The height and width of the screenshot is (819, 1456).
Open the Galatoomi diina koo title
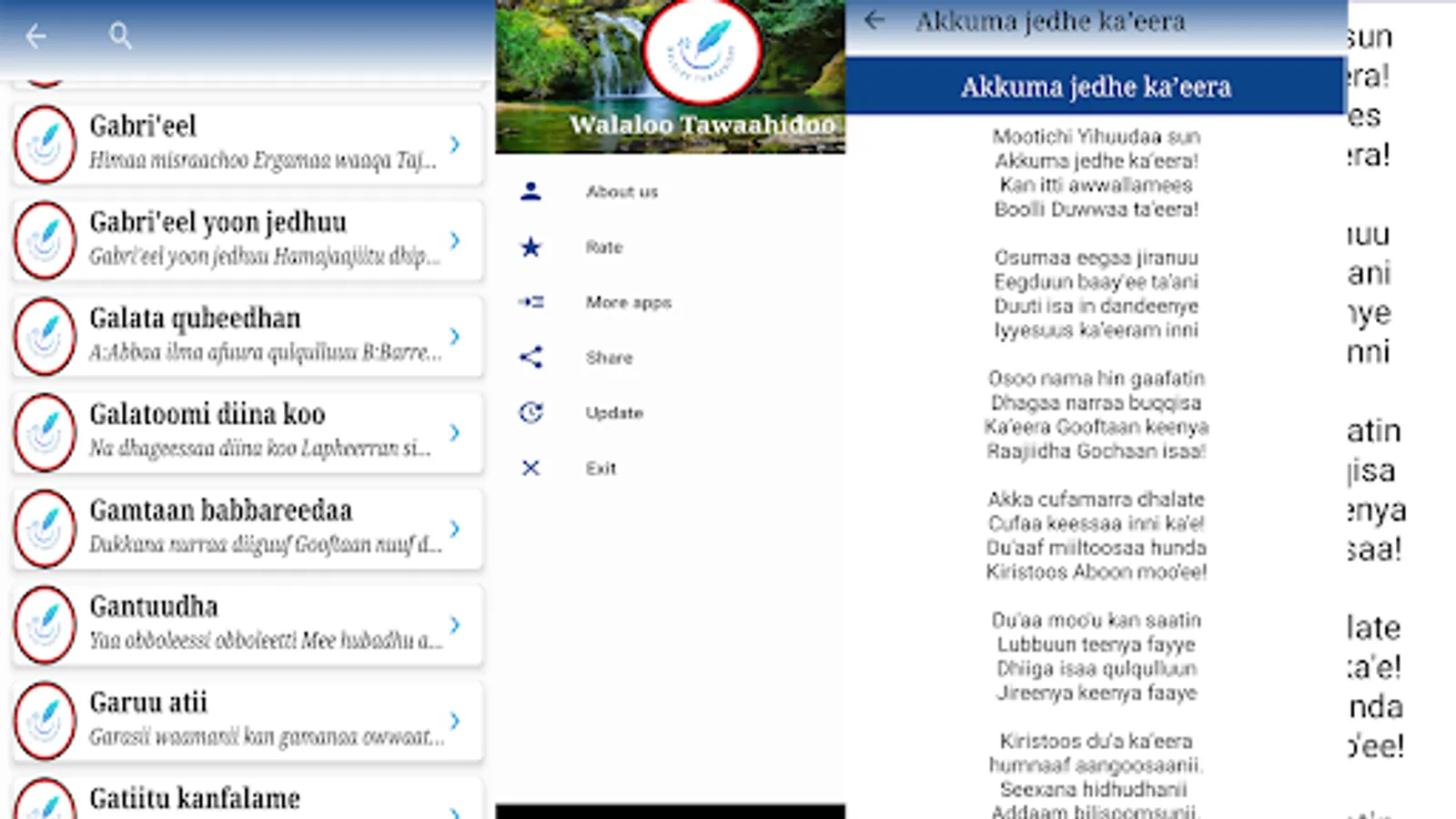207,414
